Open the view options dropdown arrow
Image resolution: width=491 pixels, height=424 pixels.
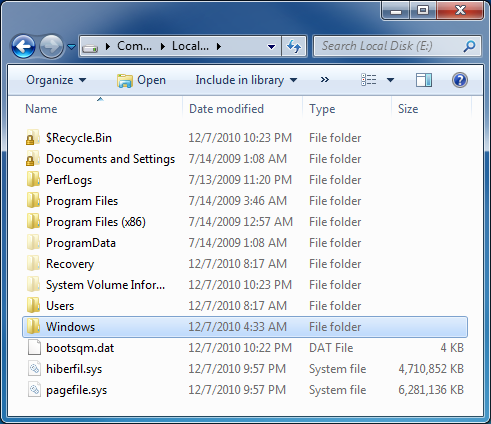point(390,80)
